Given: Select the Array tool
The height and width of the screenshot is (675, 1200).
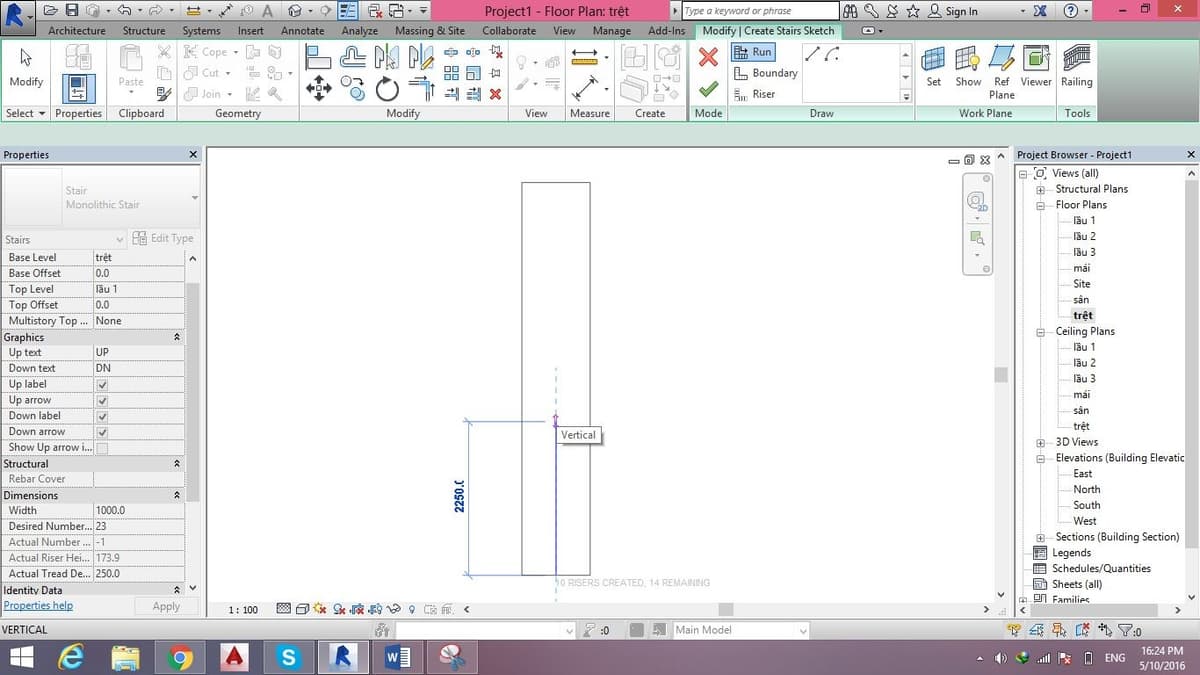Looking at the screenshot, I should point(451,73).
